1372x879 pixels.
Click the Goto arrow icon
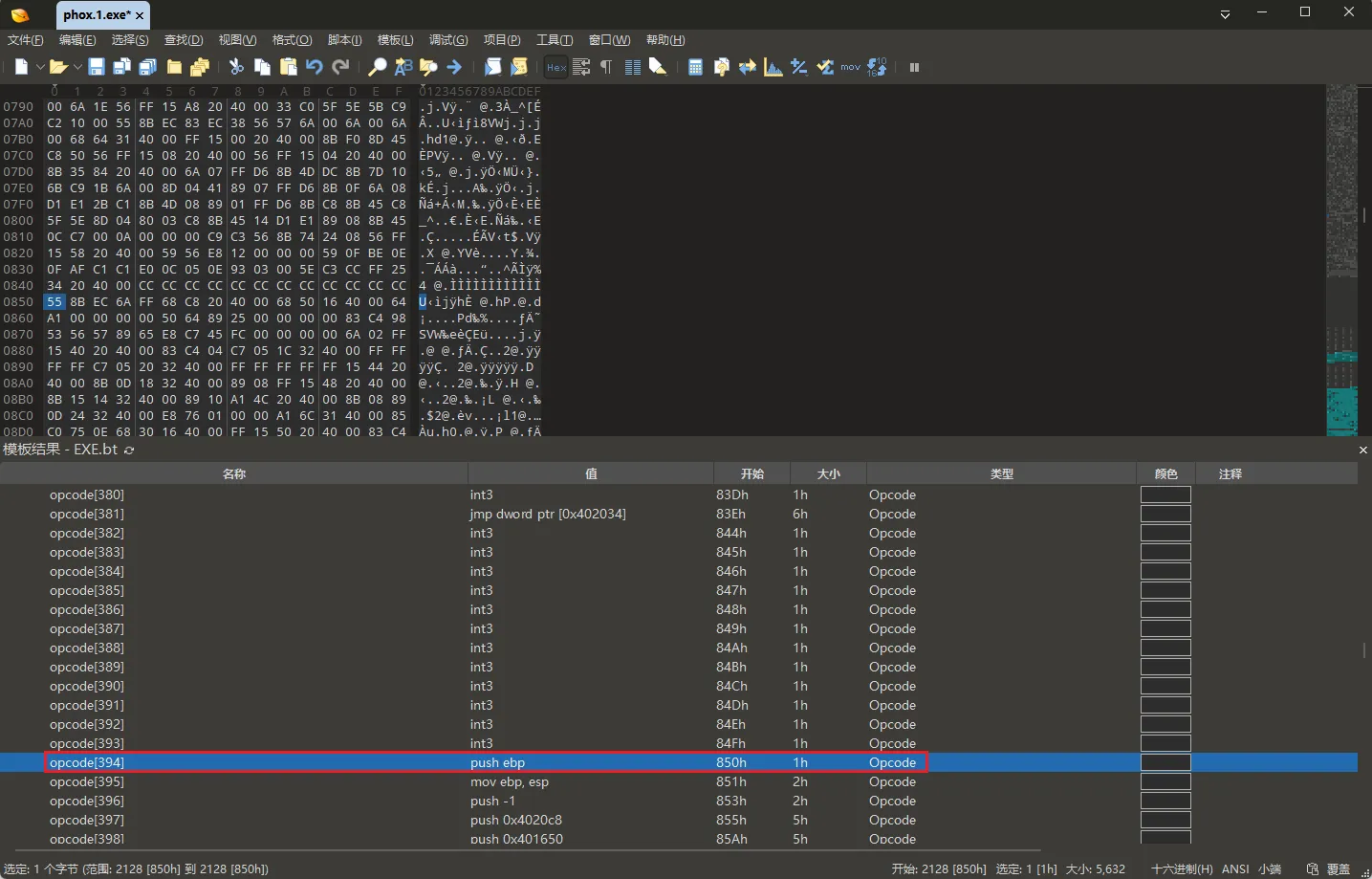click(454, 67)
